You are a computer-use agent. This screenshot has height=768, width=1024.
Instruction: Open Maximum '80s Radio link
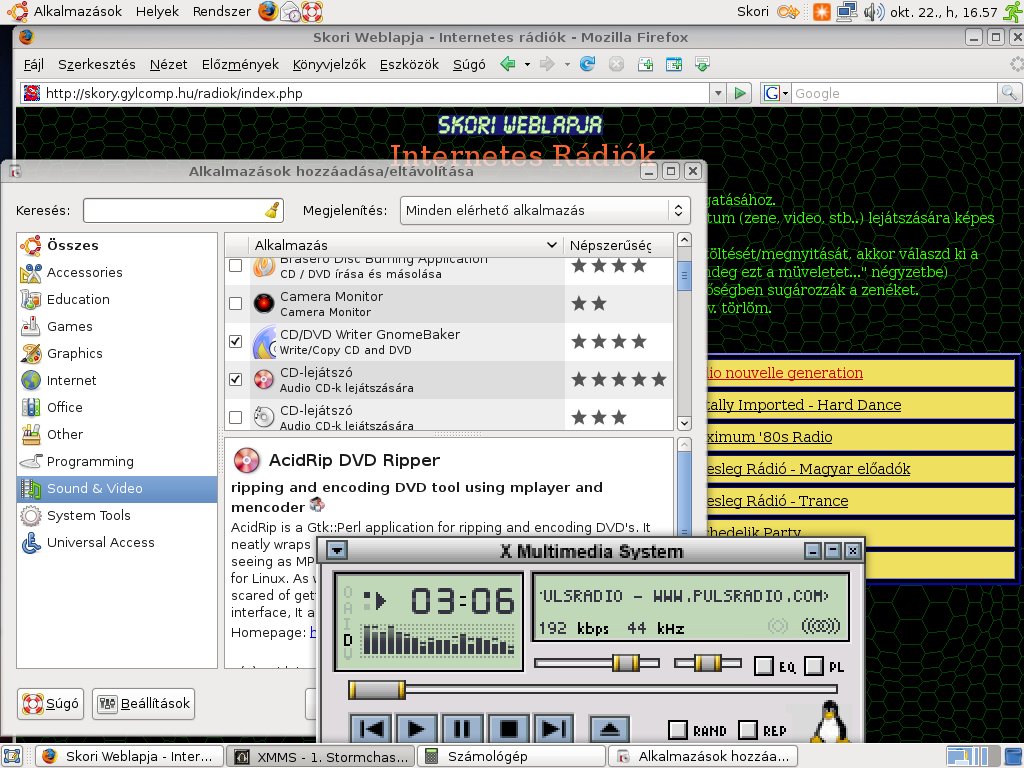pos(768,437)
